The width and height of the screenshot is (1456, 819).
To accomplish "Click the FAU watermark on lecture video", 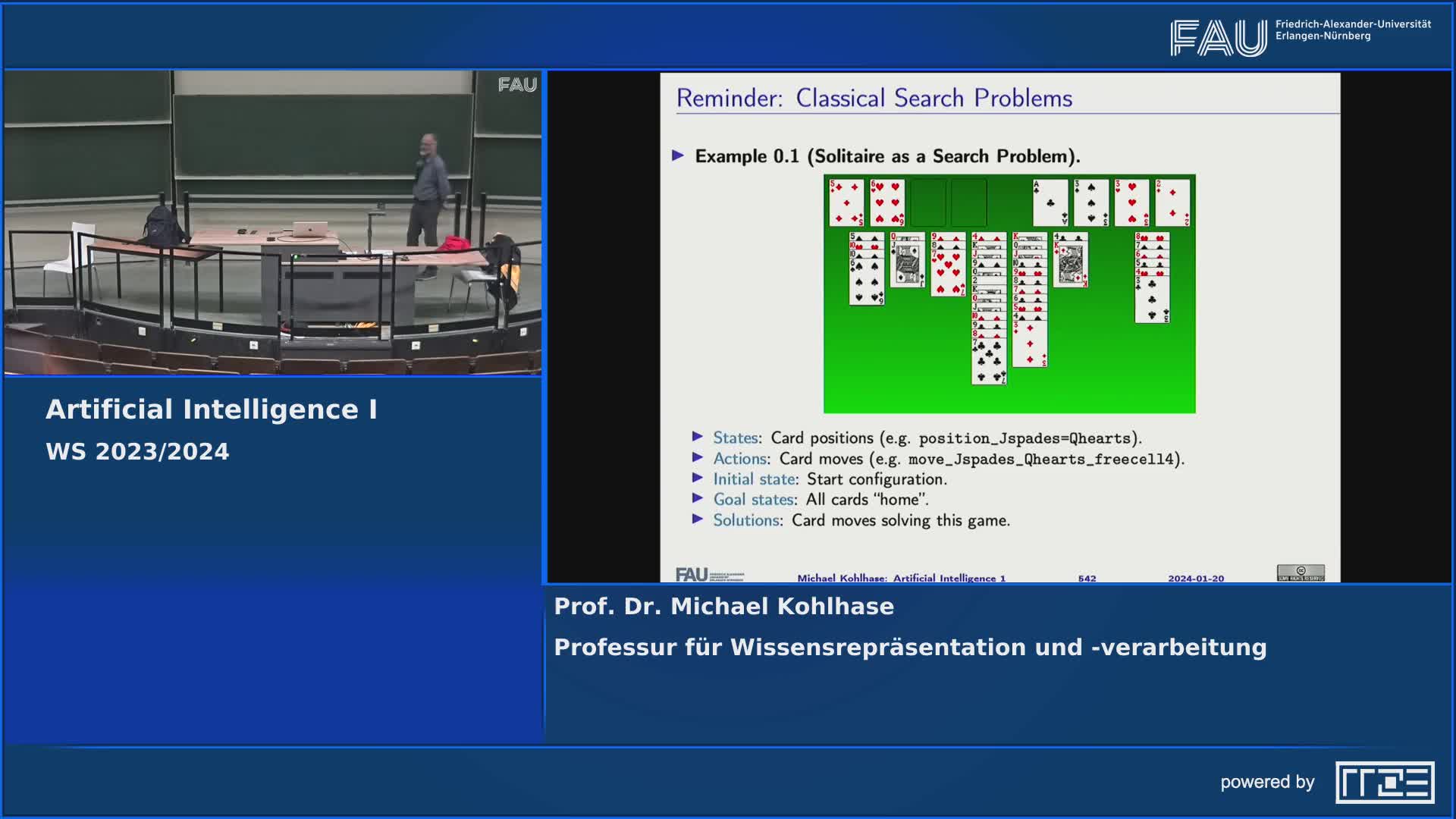I will coord(517,85).
